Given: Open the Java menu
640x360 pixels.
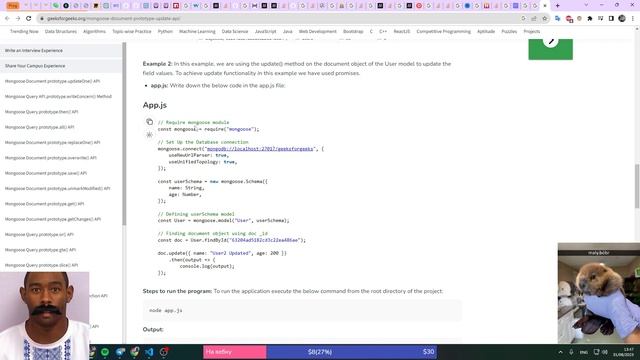Looking at the screenshot, I should [x=287, y=31].
